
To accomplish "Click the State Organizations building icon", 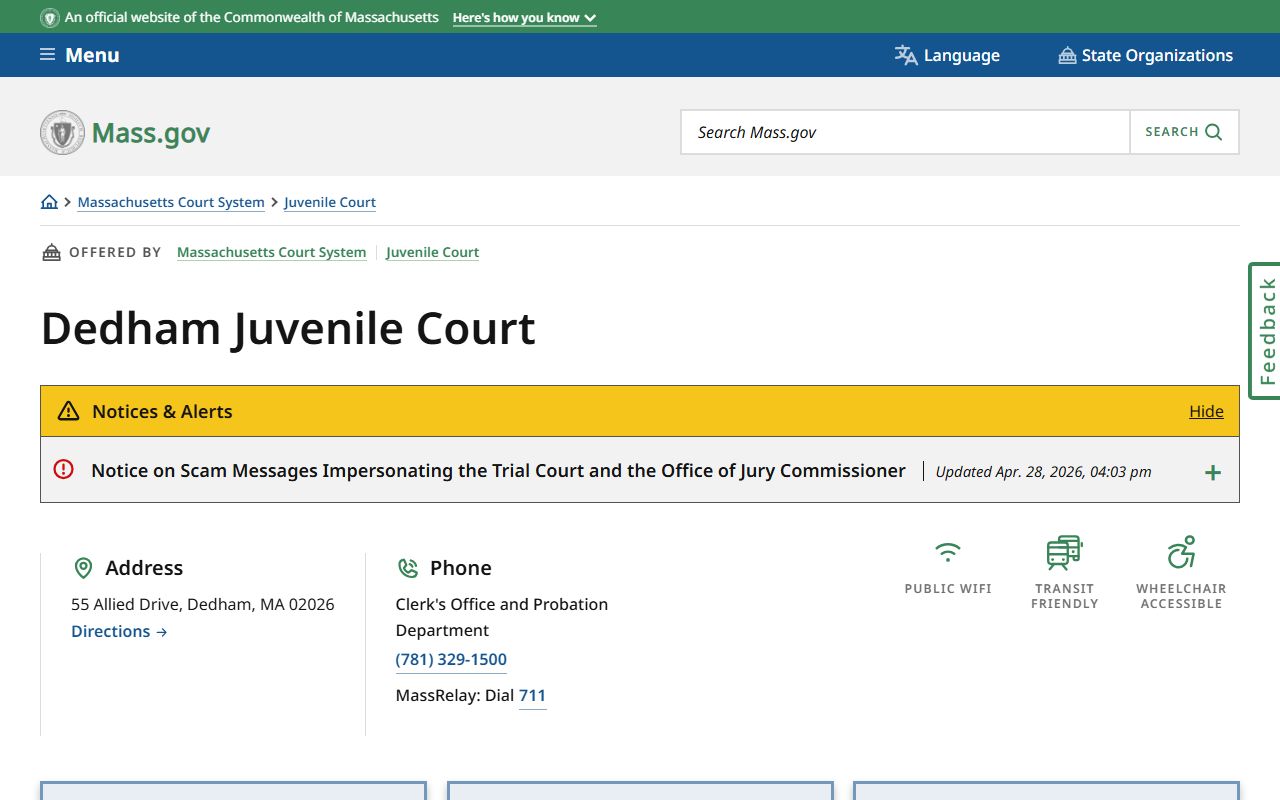I will pos(1067,56).
